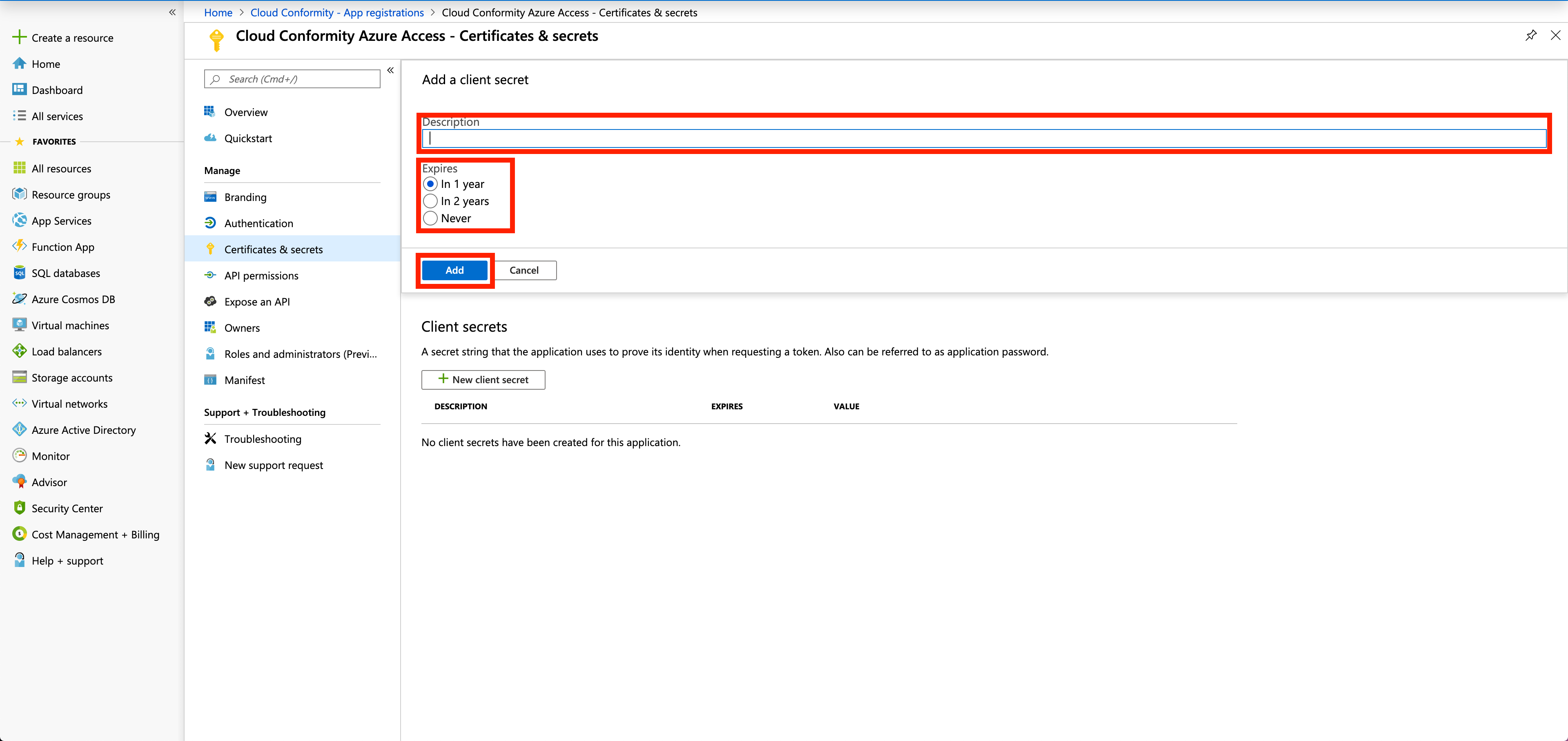Screen dimensions: 1568x741
Task: Collapse the app registration blade menu
Action: (390, 71)
